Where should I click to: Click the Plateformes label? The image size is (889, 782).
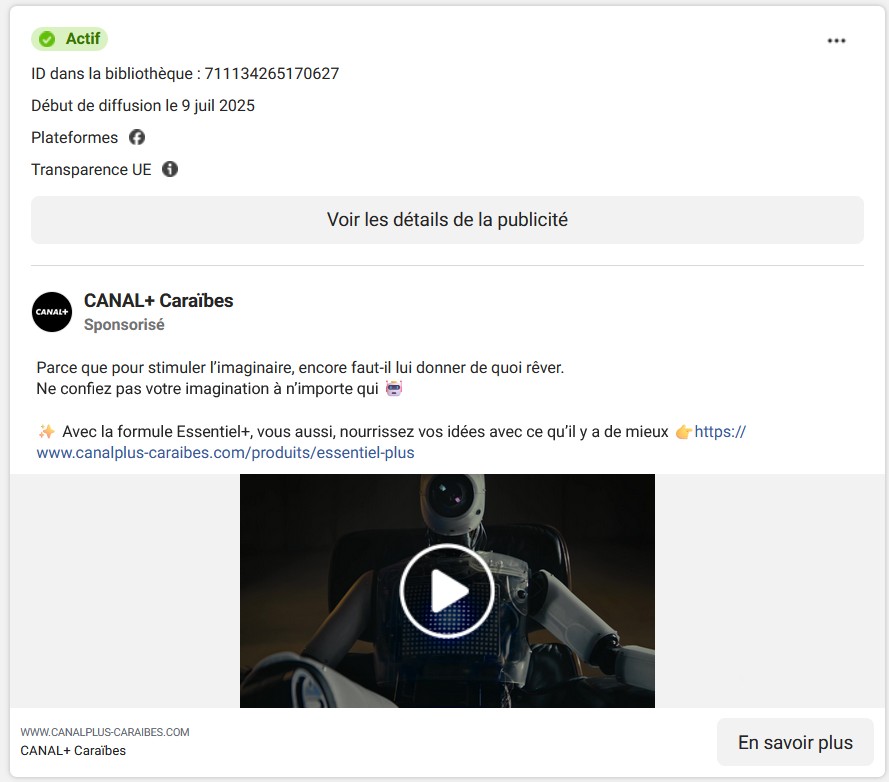tap(74, 137)
